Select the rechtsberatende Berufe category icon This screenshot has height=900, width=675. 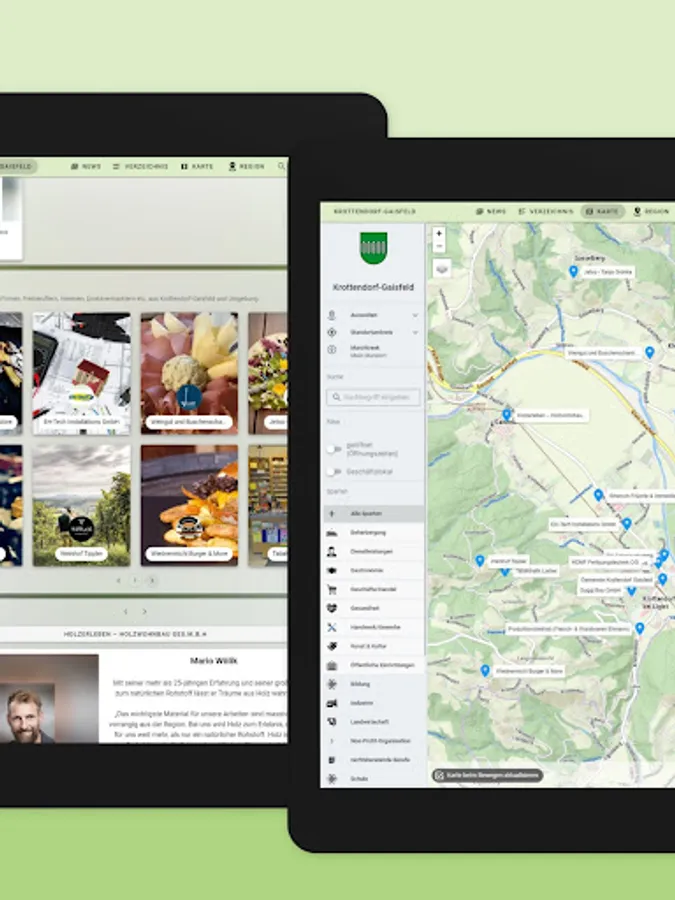(332, 760)
